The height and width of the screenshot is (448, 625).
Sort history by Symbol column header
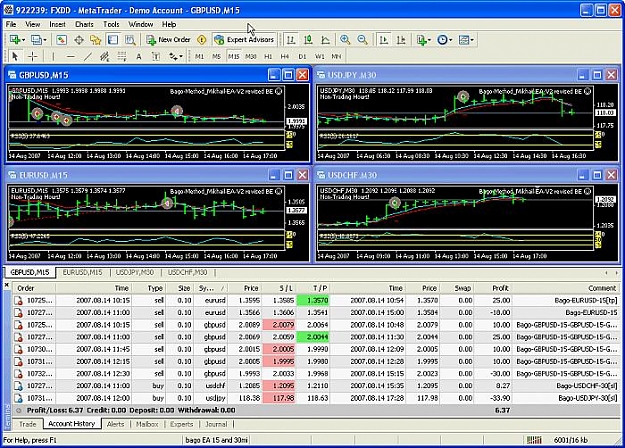210,288
